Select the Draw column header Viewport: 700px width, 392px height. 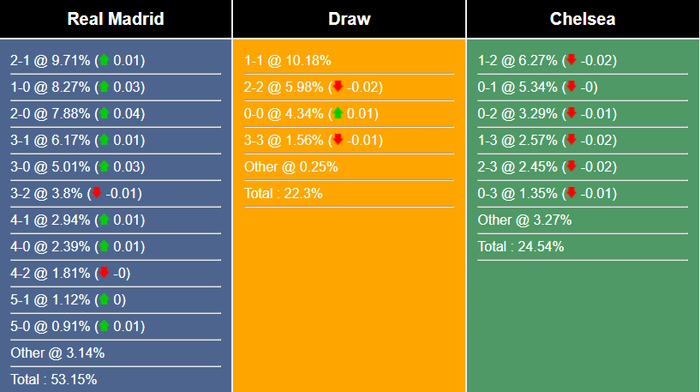click(349, 19)
